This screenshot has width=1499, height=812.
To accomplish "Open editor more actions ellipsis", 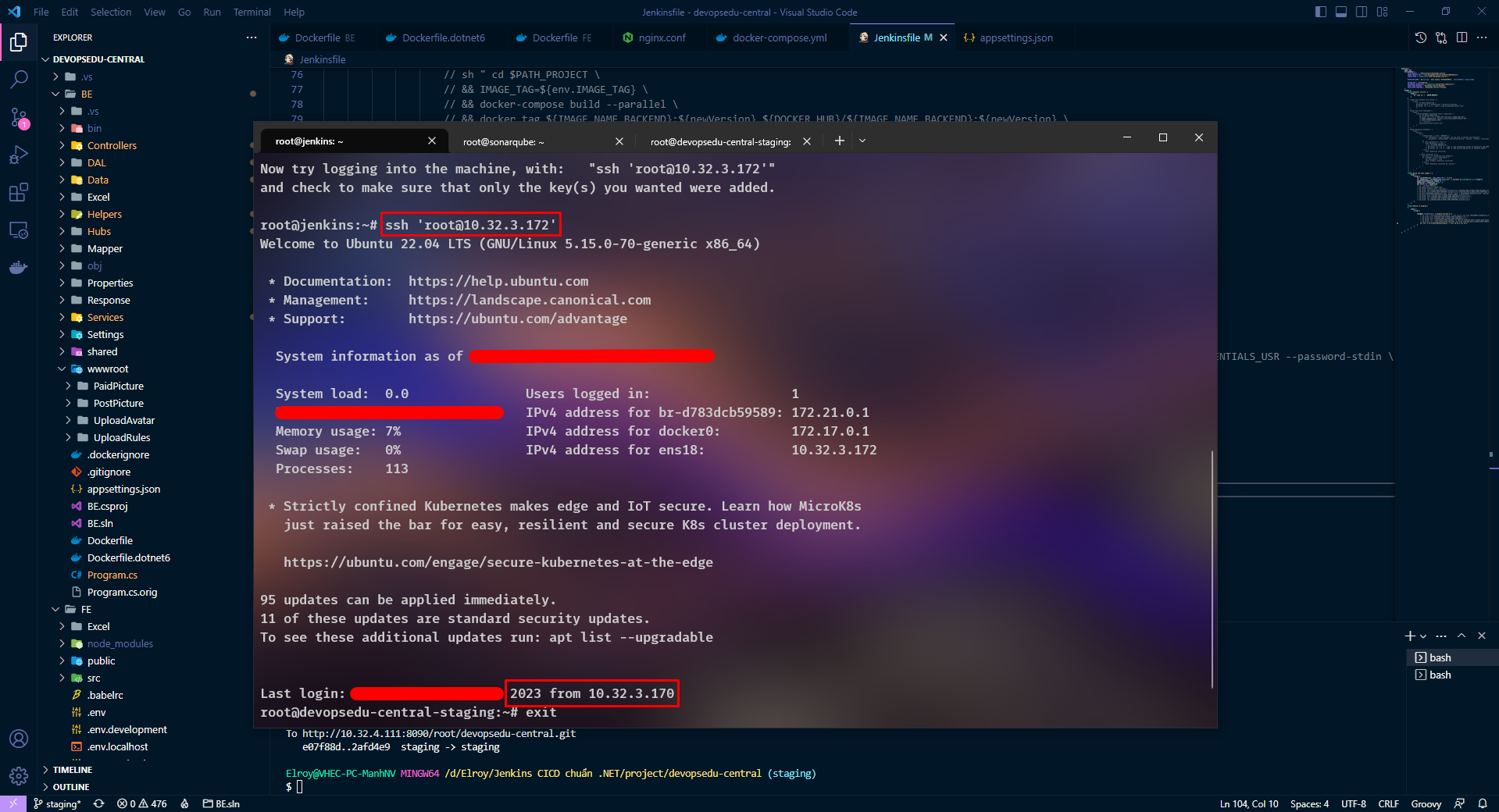I will pos(1482,37).
